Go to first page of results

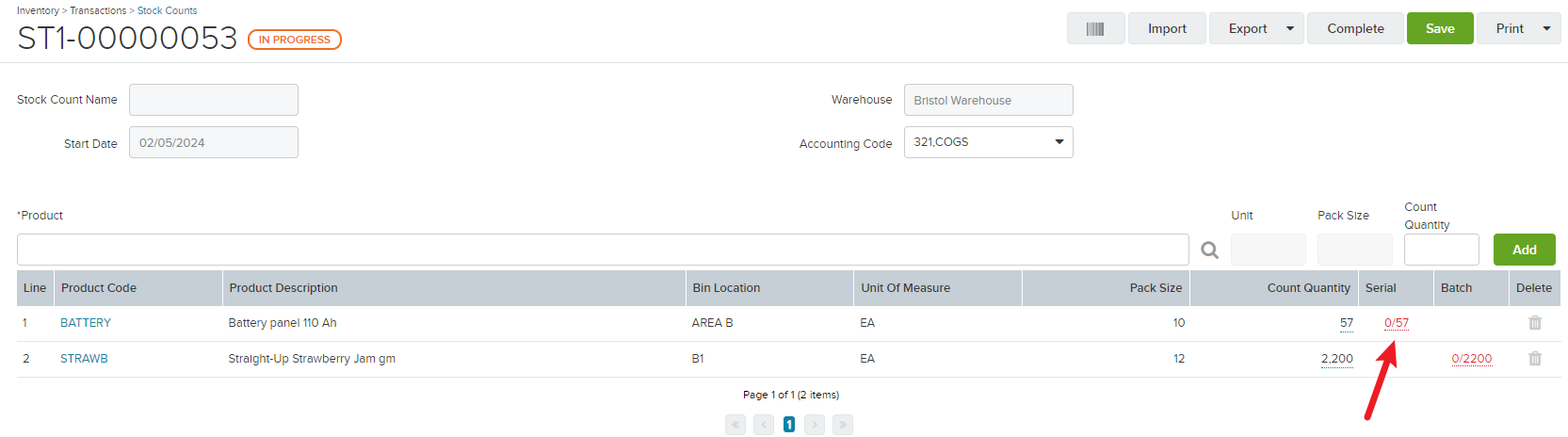tap(736, 425)
